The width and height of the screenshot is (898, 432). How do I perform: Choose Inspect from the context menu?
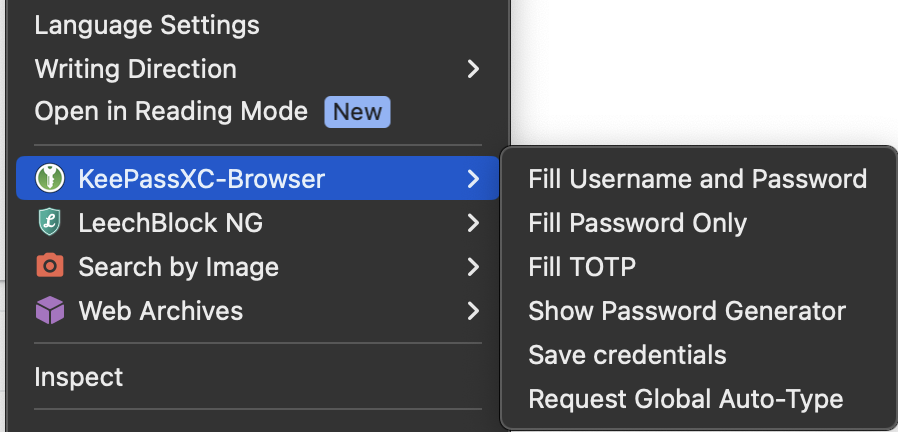click(x=79, y=377)
